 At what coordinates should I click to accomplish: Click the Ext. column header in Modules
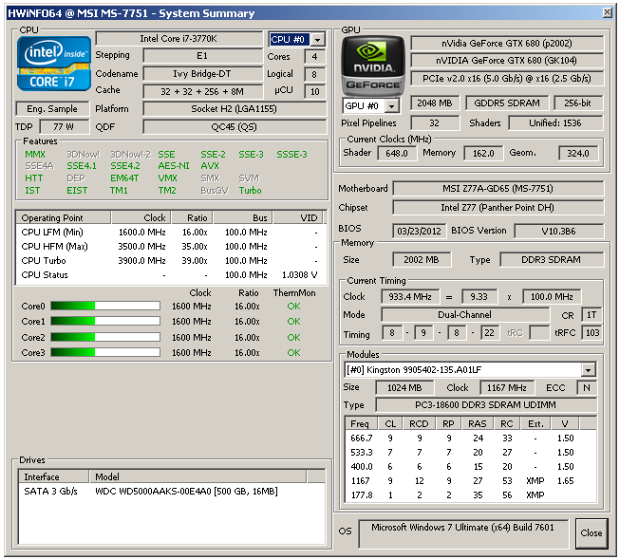coord(536,424)
